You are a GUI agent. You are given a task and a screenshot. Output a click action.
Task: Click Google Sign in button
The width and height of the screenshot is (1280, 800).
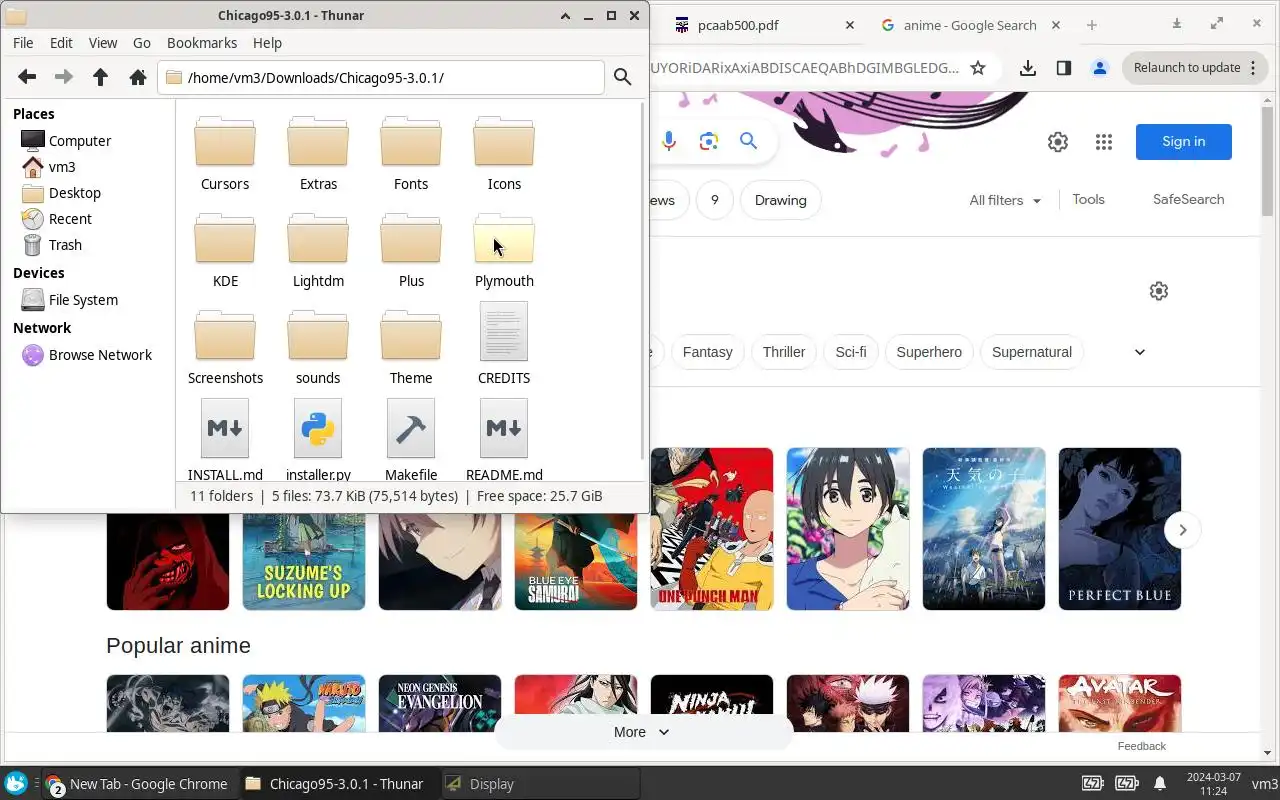point(1184,141)
